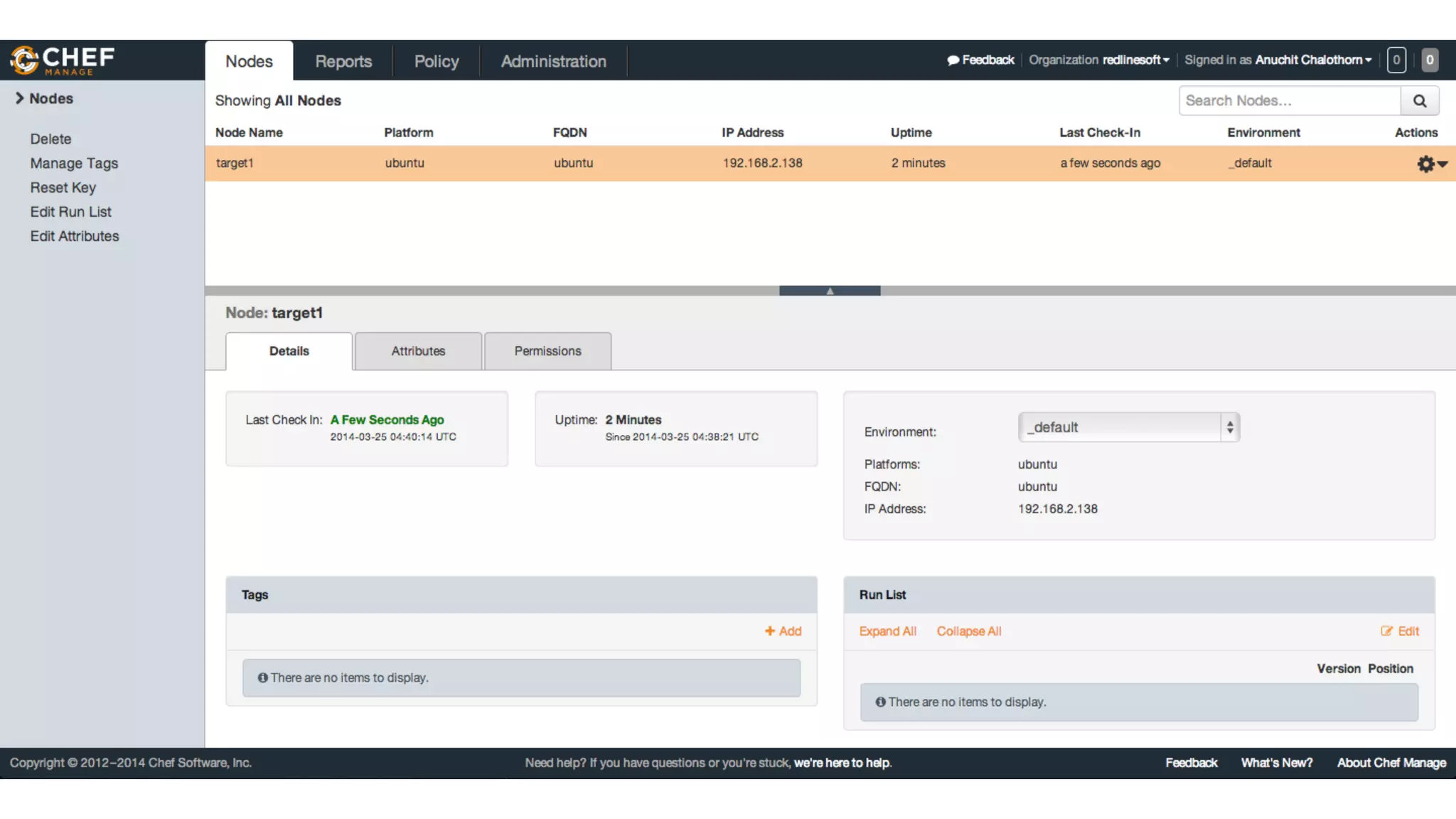Image resolution: width=1456 pixels, height=819 pixels.
Task: Open the What's New? footer link
Action: (1277, 763)
